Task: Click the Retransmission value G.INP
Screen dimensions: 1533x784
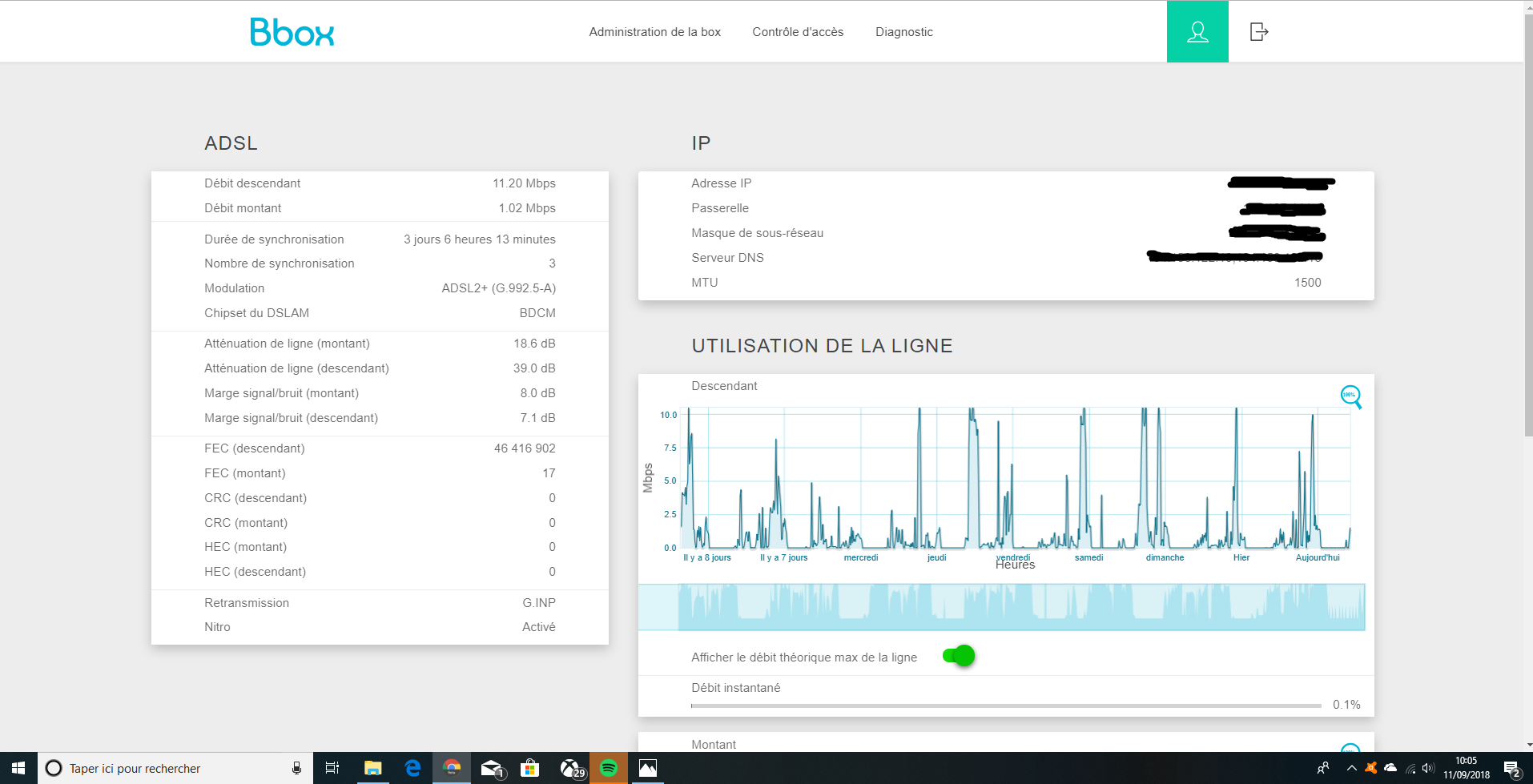Action: 539,603
